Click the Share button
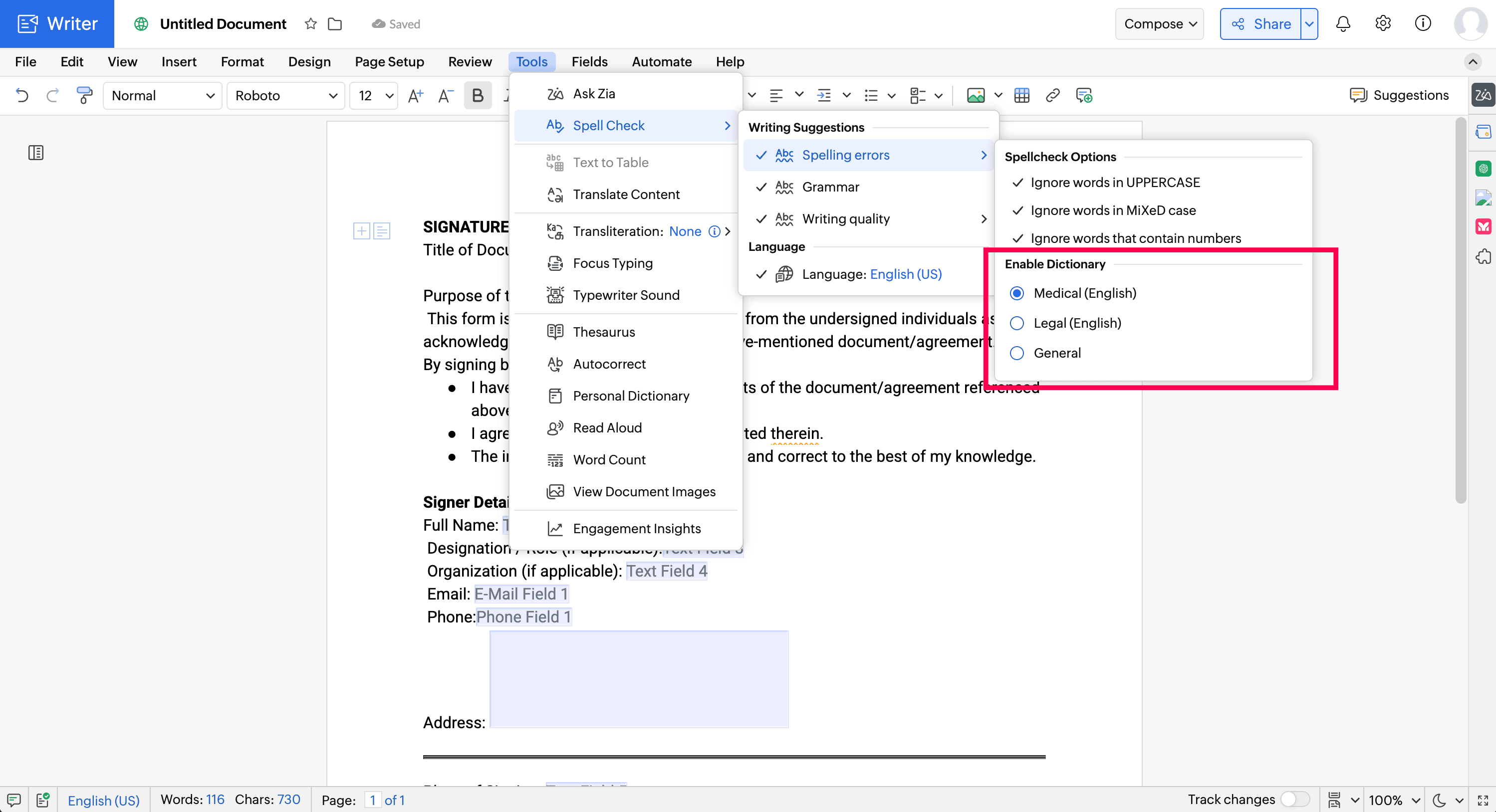The height and width of the screenshot is (812, 1496). (1260, 24)
